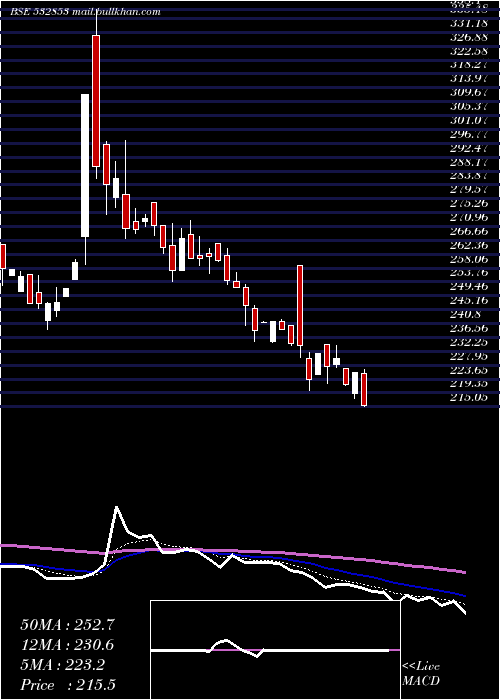Click the 223.65 axis value
The image size is (500, 700).
tap(470, 370)
